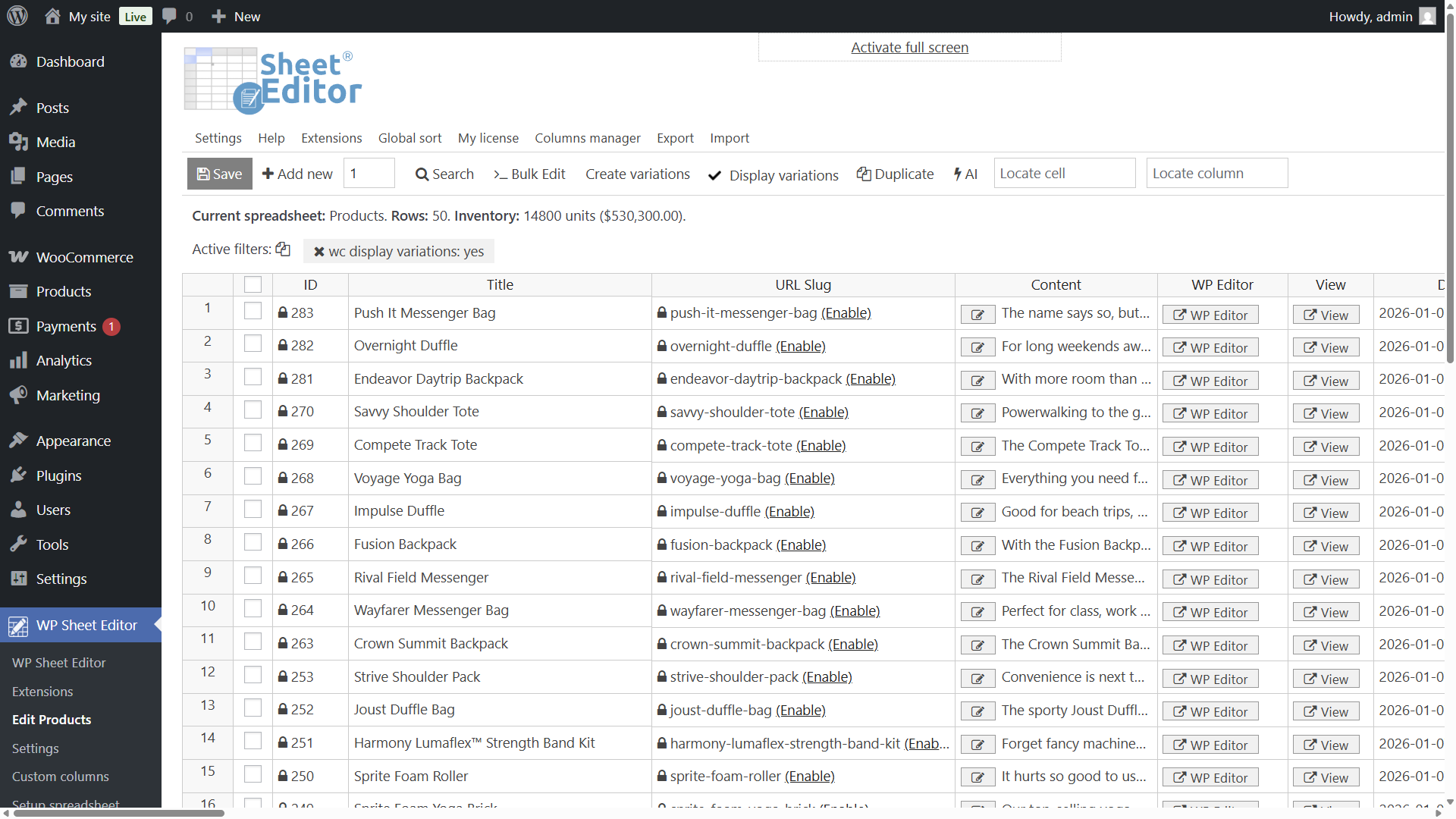This screenshot has width=1456, height=819.
Task: Open the Export menu
Action: pyautogui.click(x=675, y=138)
